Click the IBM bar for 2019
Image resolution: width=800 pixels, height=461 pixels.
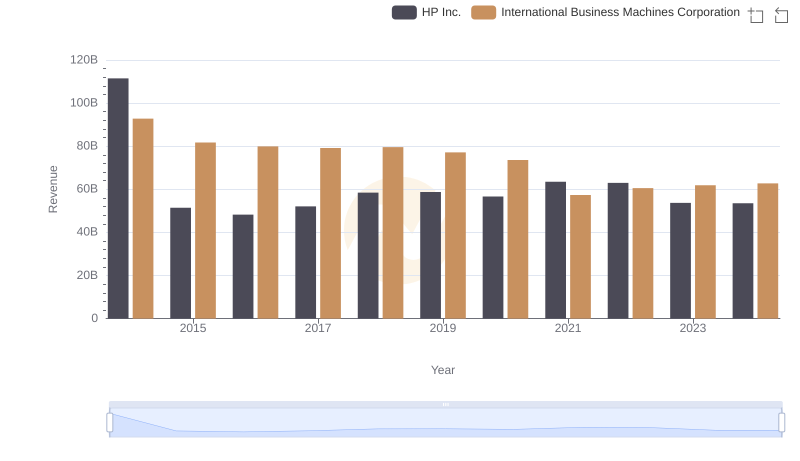coord(456,236)
